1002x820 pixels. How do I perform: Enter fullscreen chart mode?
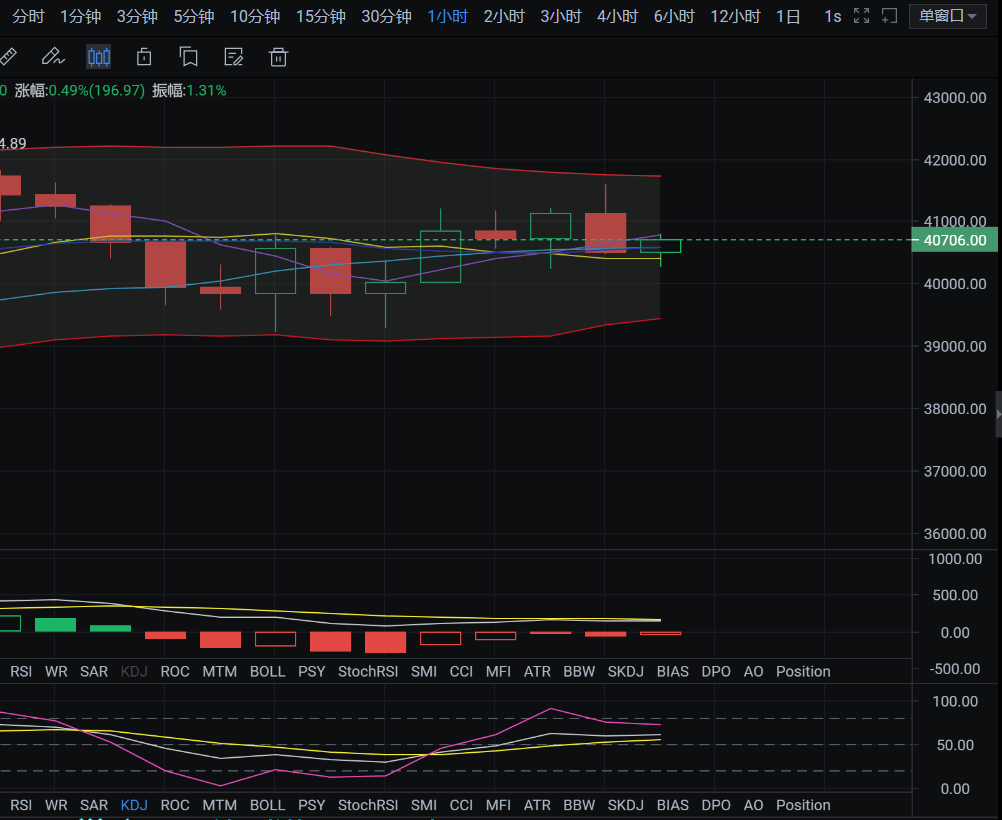pyautogui.click(x=861, y=16)
